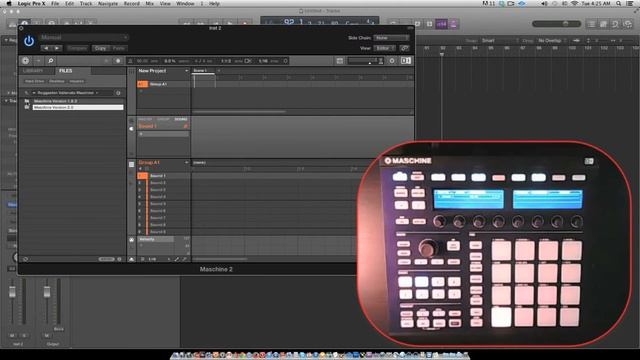Select the Maschine Version 2.0 file

tap(78, 107)
